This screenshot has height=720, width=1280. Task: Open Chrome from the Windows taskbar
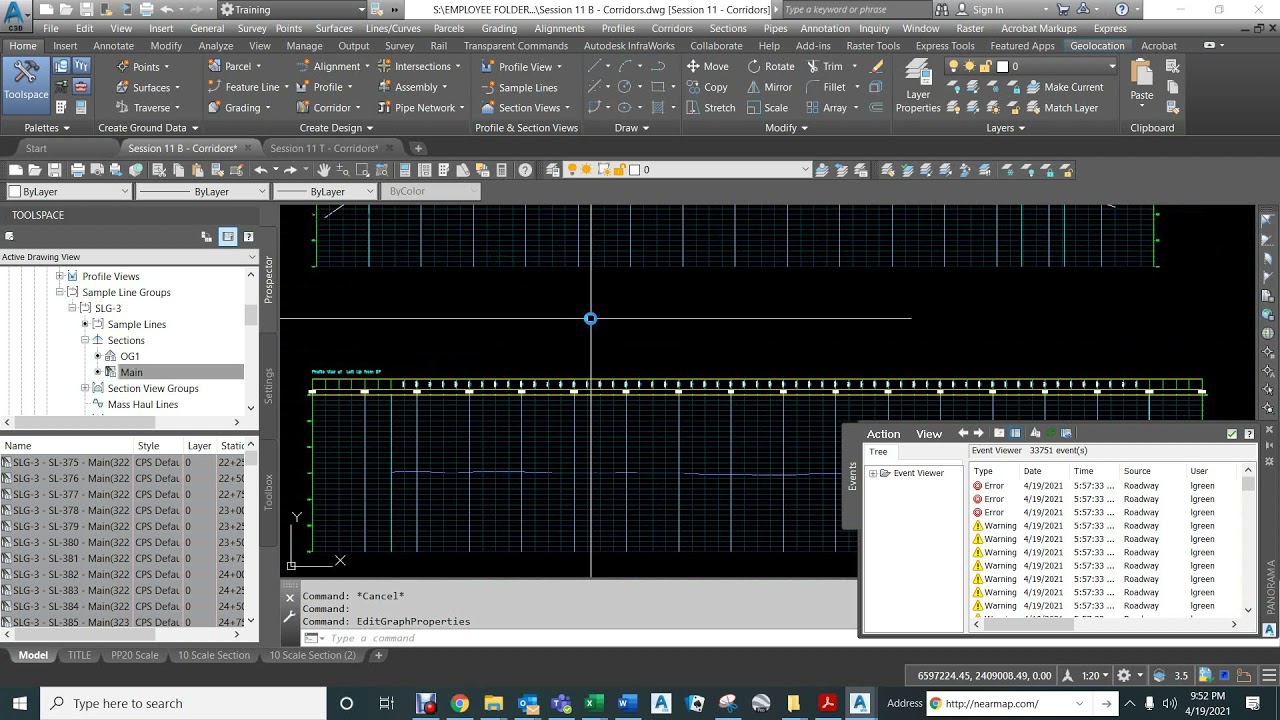pos(459,703)
